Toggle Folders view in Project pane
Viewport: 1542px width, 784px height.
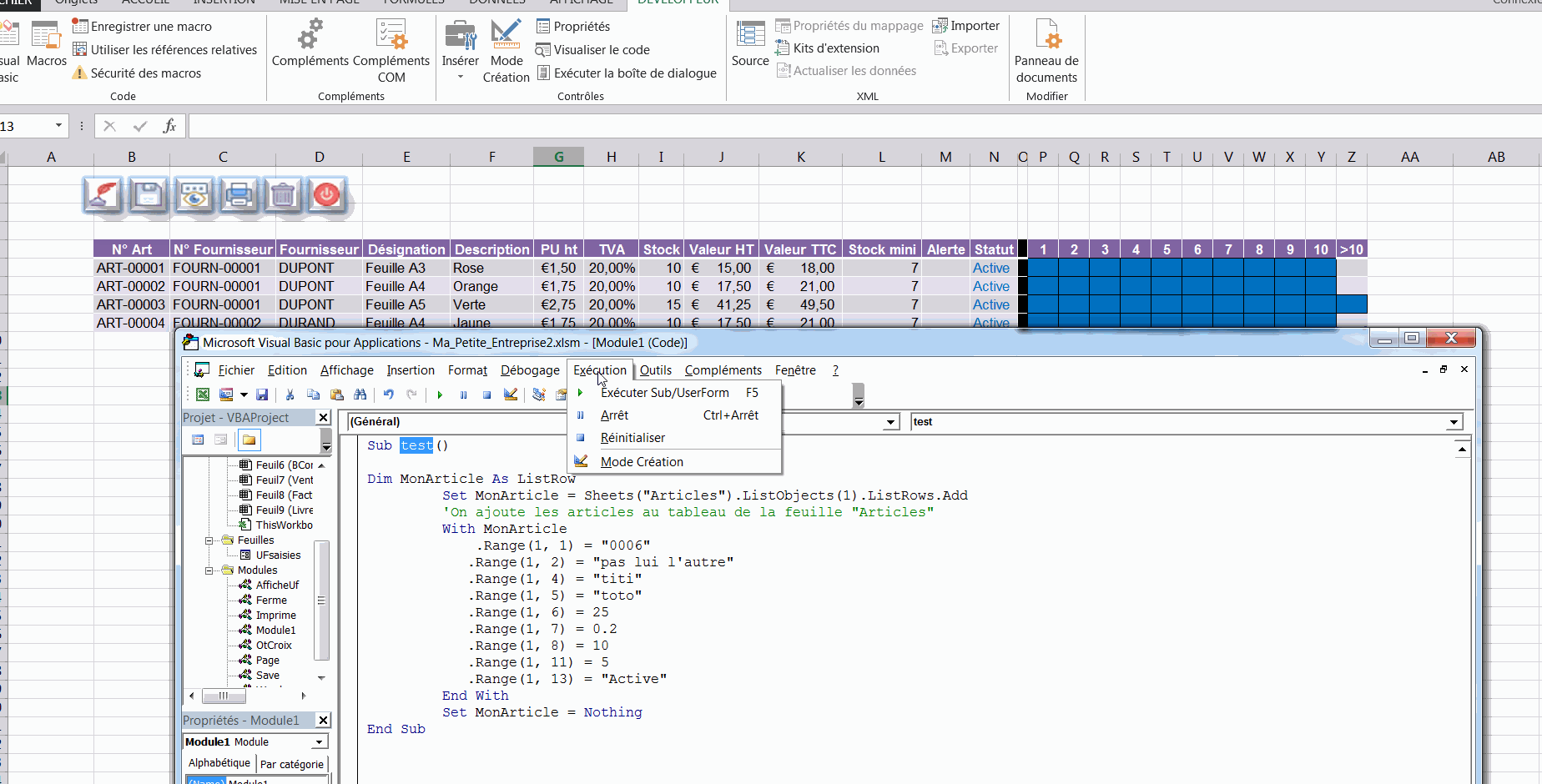tap(249, 440)
